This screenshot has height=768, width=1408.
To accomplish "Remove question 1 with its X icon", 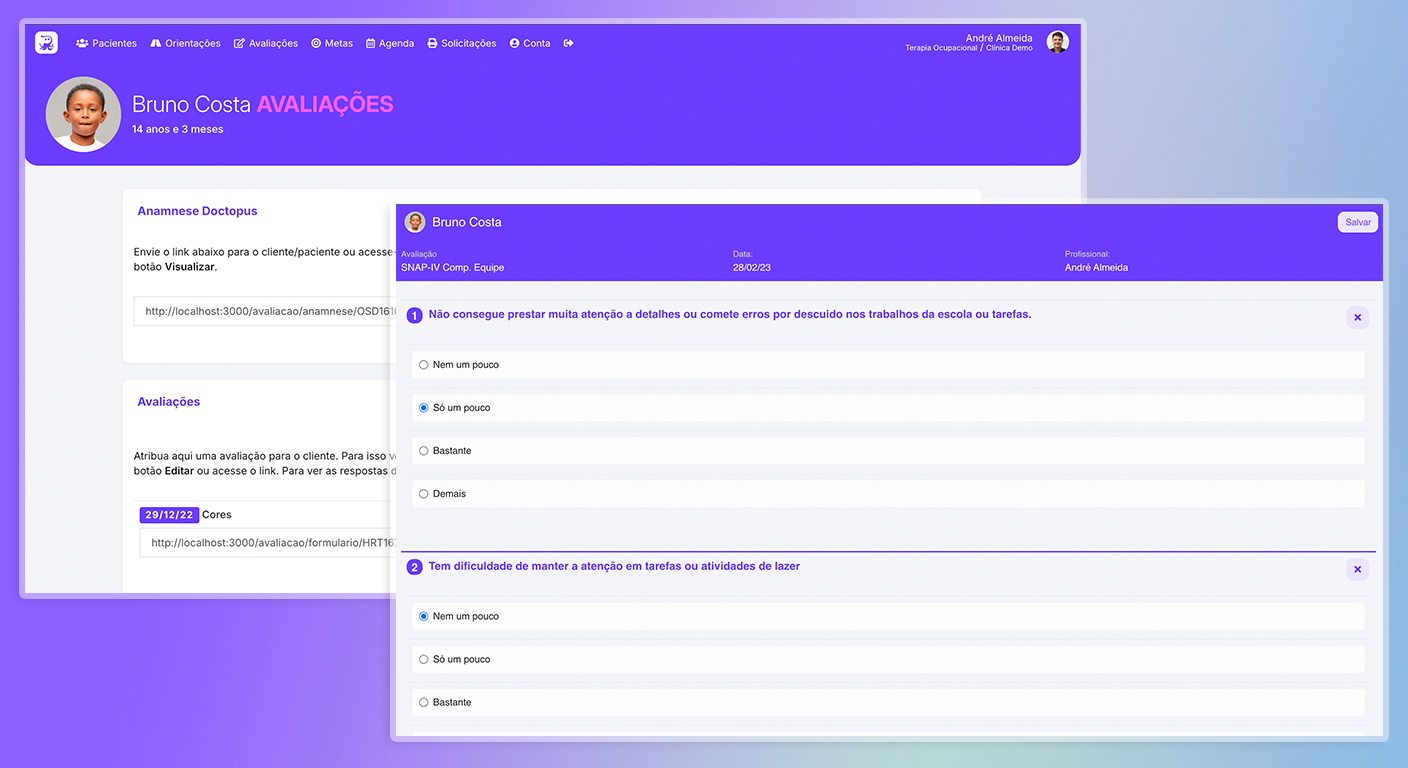I will coord(1357,318).
